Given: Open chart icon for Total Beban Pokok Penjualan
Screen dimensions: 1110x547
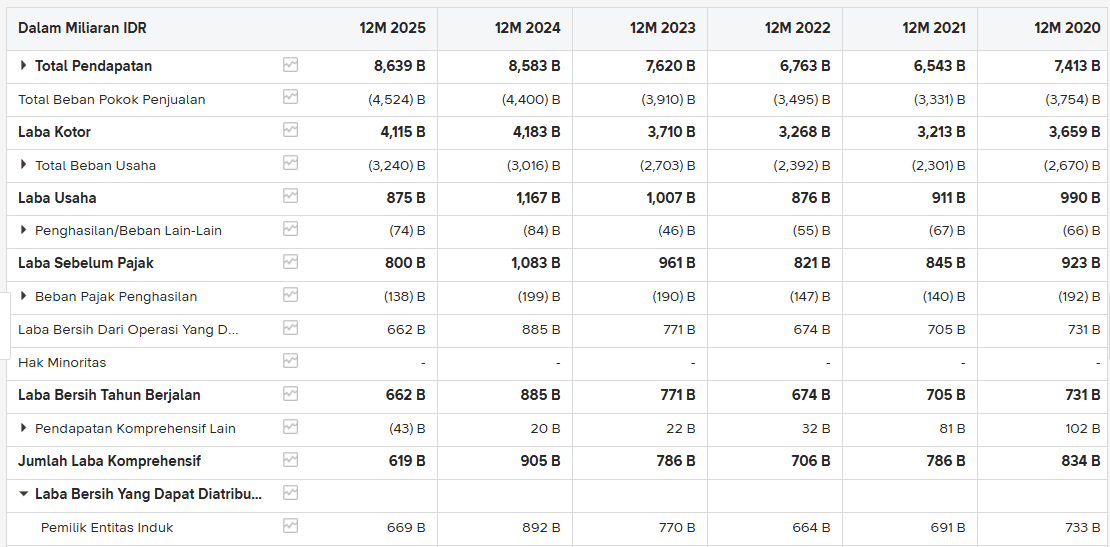Looking at the screenshot, I should pyautogui.click(x=290, y=98).
